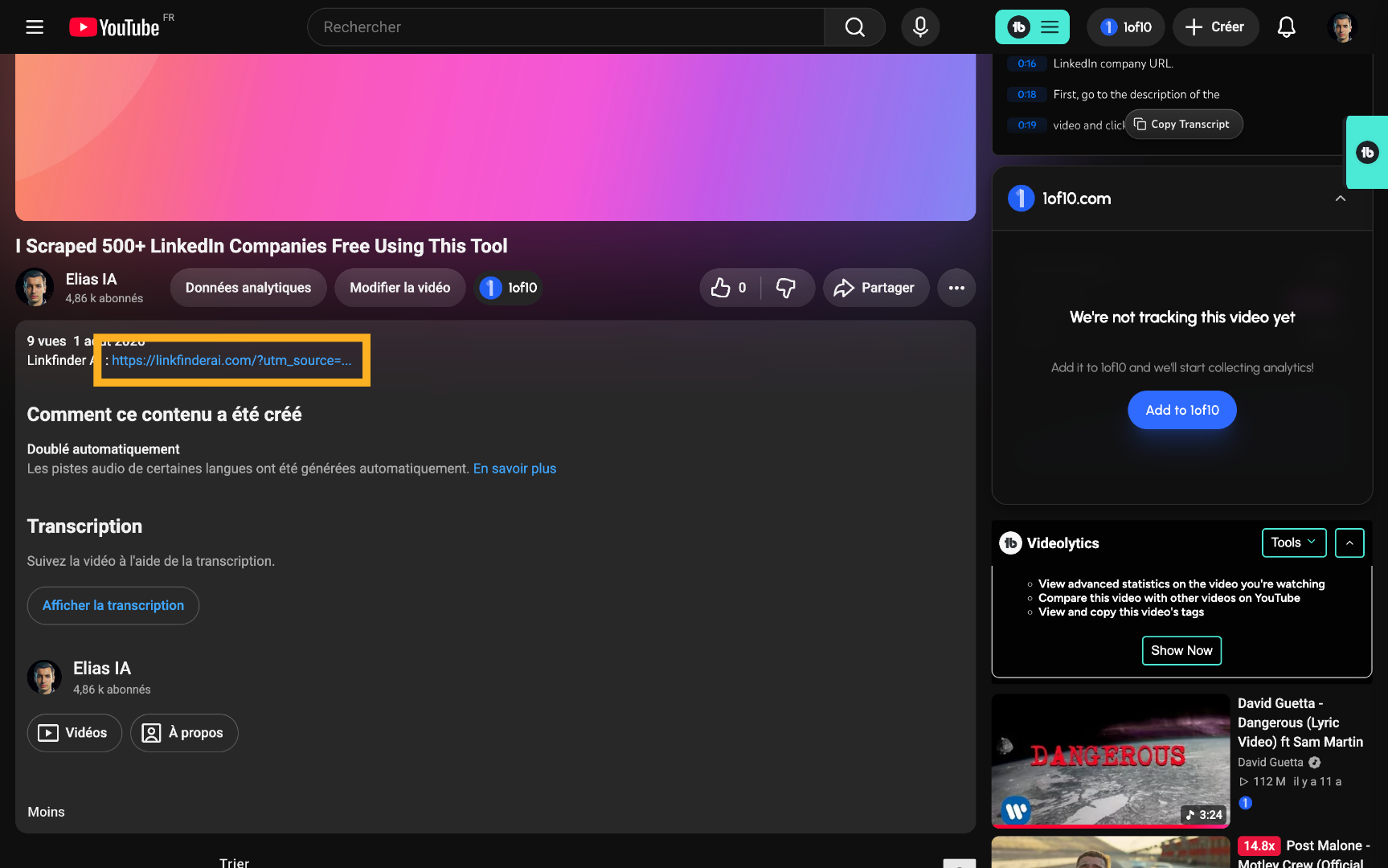
Task: Click in the Rechercher search field
Action: pyautogui.click(x=566, y=27)
